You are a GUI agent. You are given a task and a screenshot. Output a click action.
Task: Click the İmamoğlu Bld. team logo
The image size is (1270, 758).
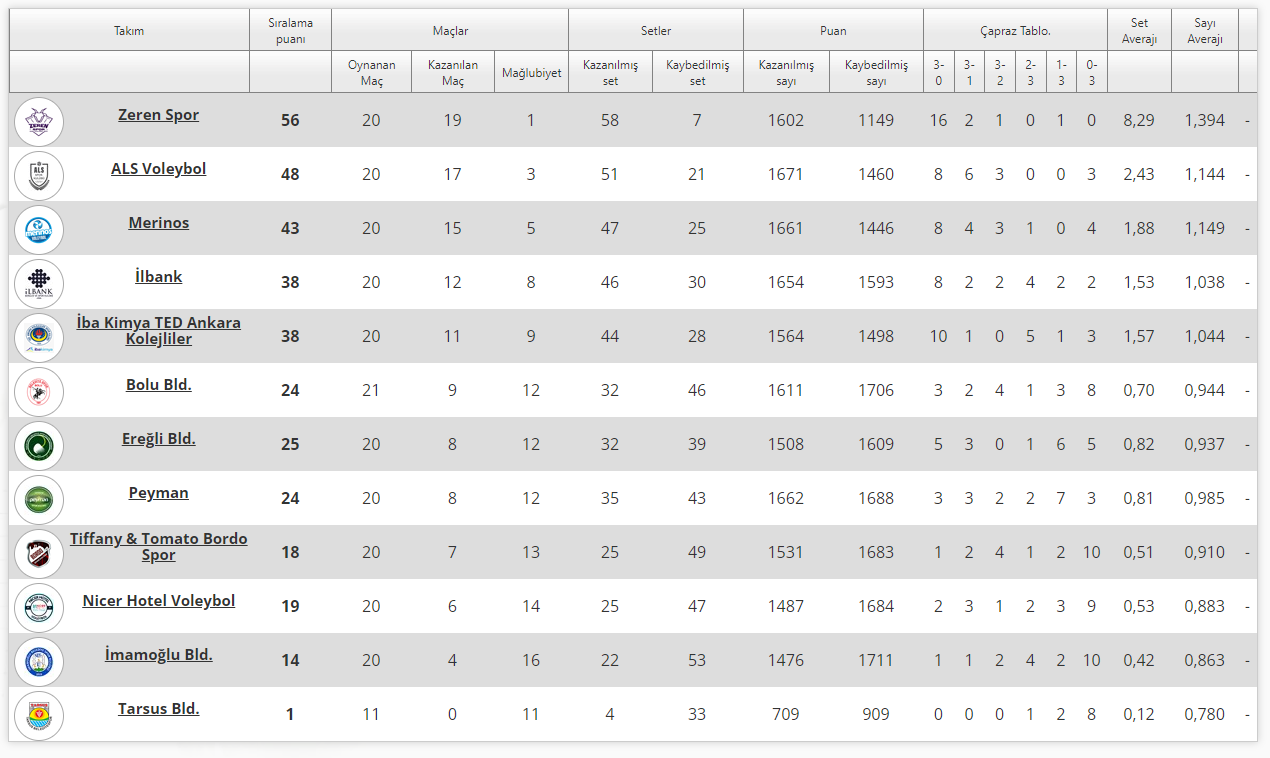click(39, 662)
